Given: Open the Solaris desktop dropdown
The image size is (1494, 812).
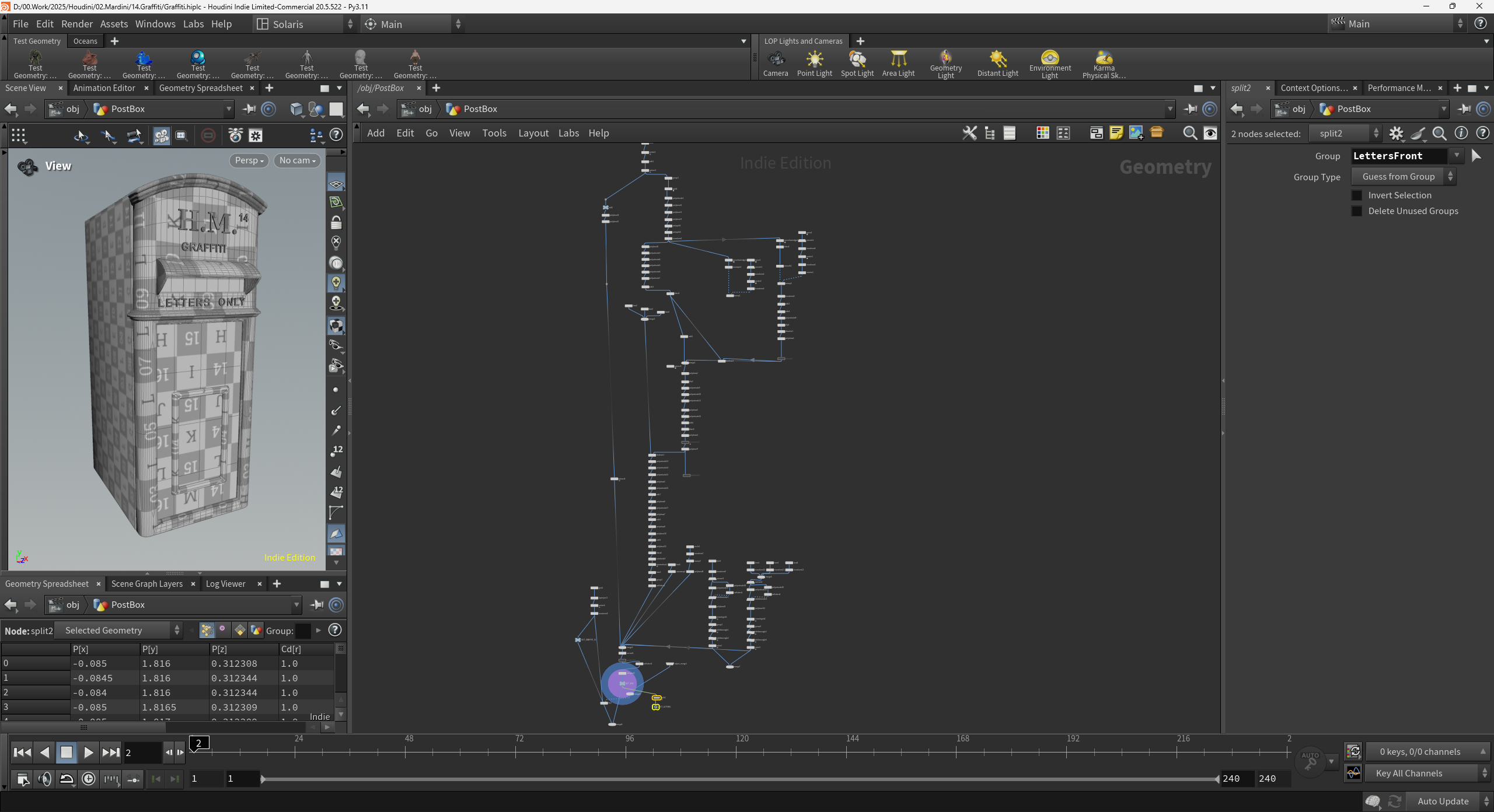Looking at the screenshot, I should click(x=305, y=24).
